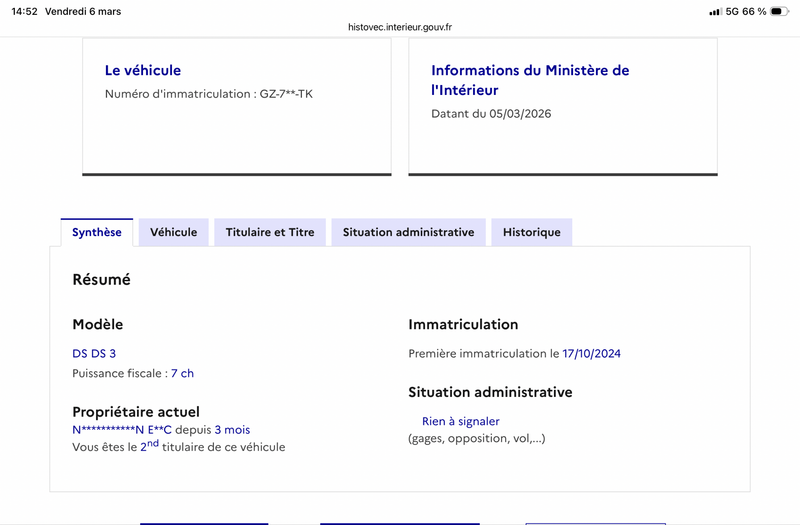Open the Situation administrative tab
This screenshot has height=525, width=800.
tap(408, 232)
